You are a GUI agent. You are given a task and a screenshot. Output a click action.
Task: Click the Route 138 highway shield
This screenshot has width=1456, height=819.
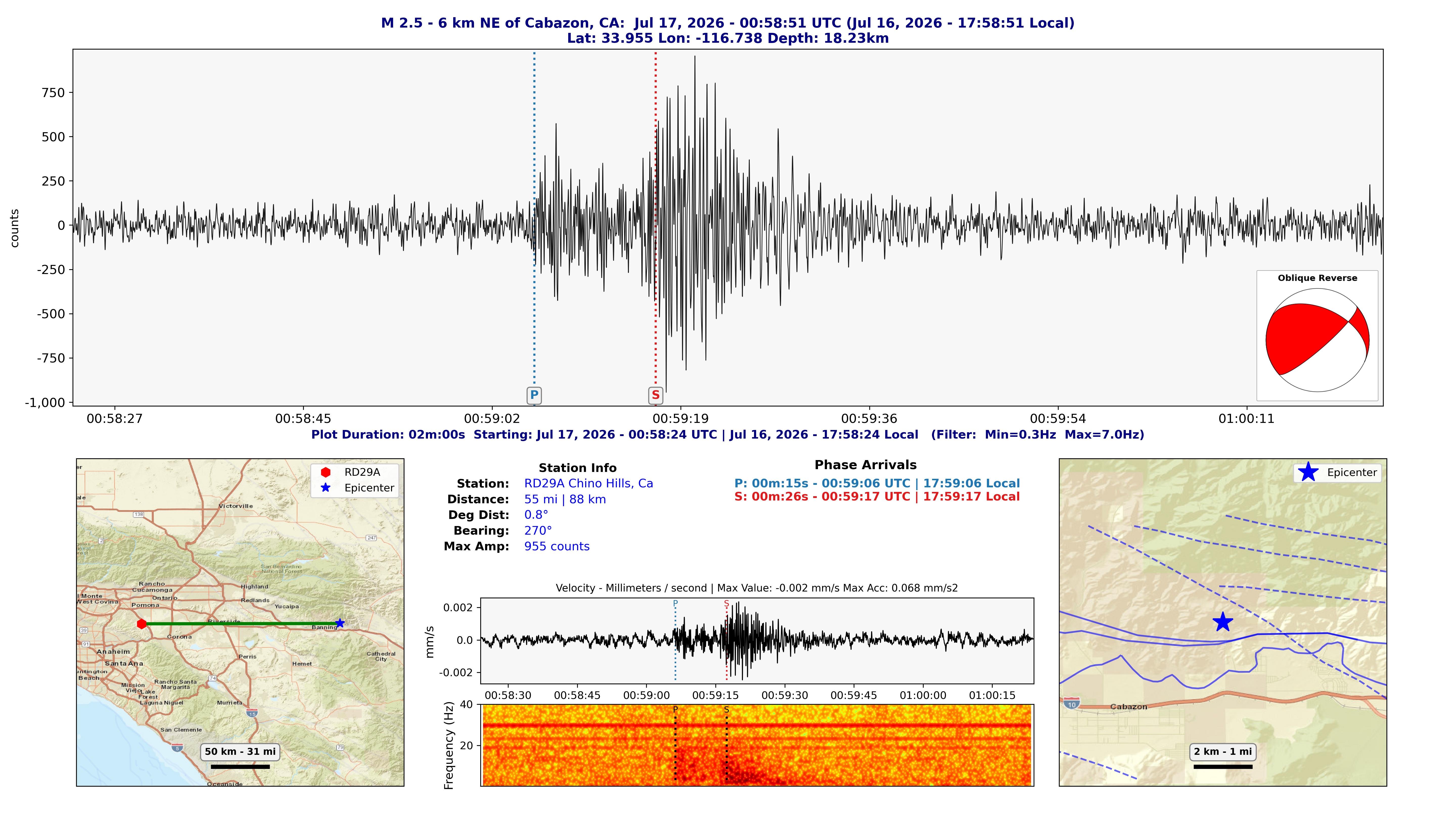(x=139, y=514)
